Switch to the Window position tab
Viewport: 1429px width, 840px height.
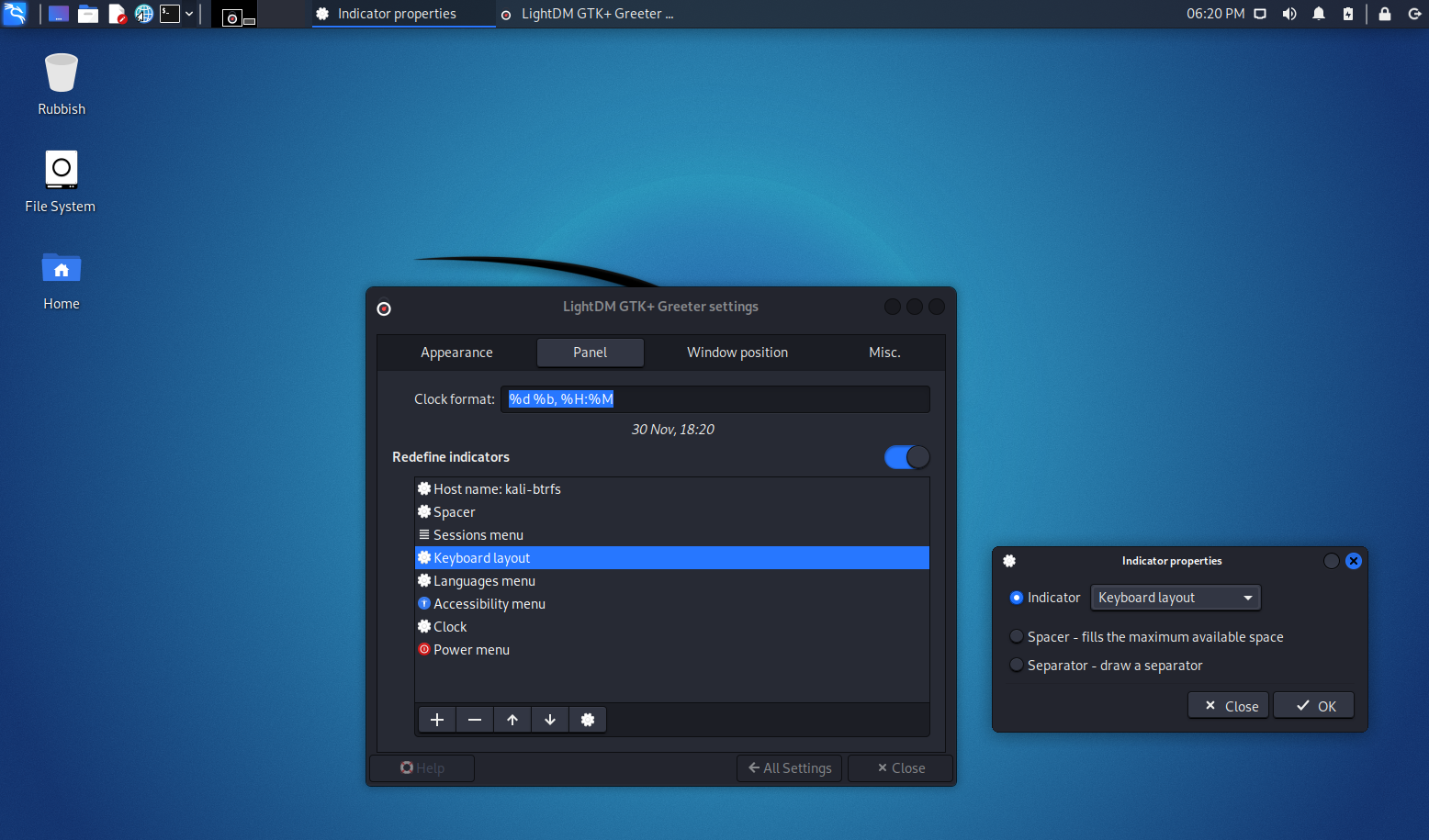pos(737,353)
